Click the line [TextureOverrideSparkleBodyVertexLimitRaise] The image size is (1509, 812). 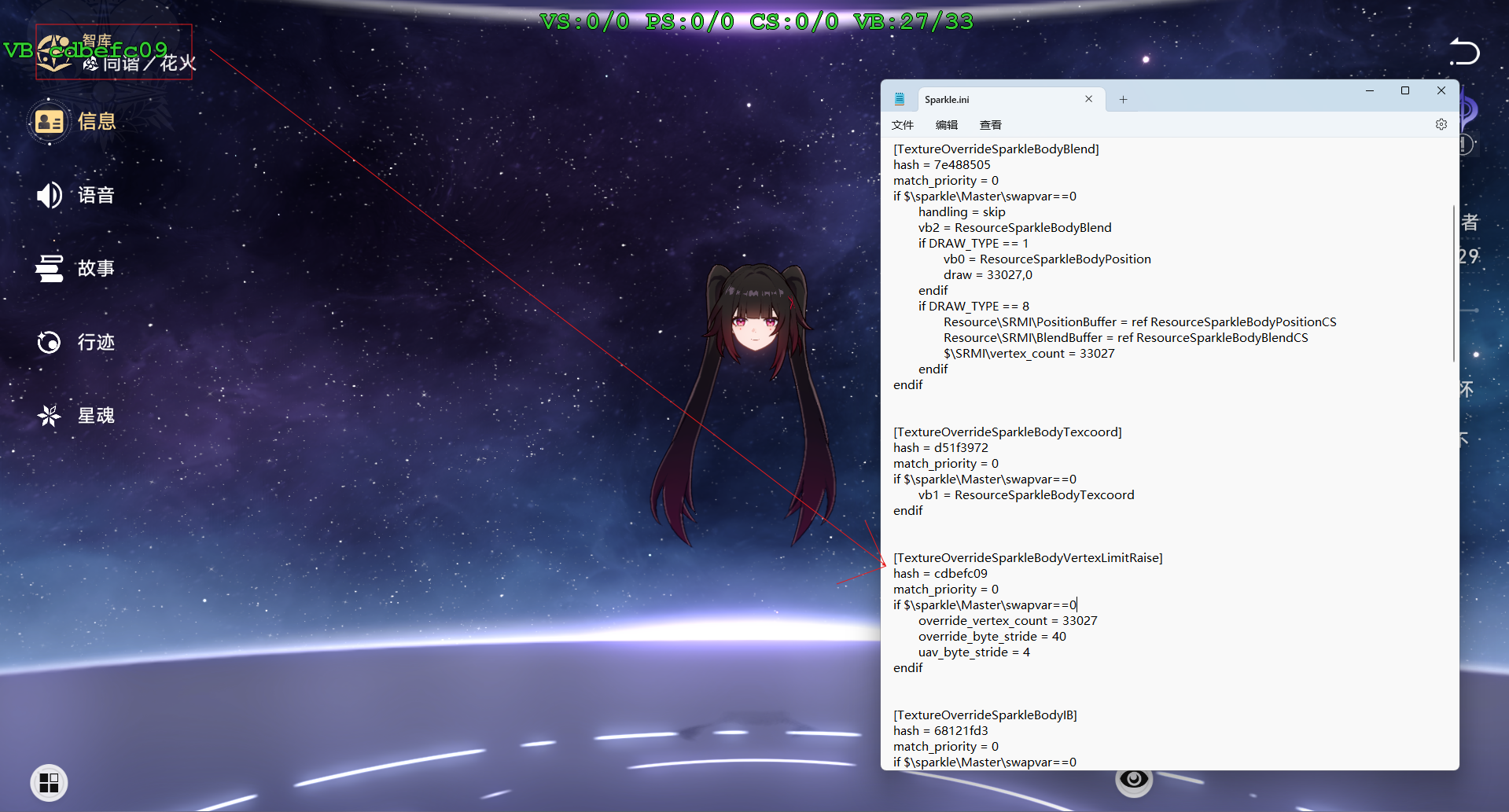coord(1028,558)
